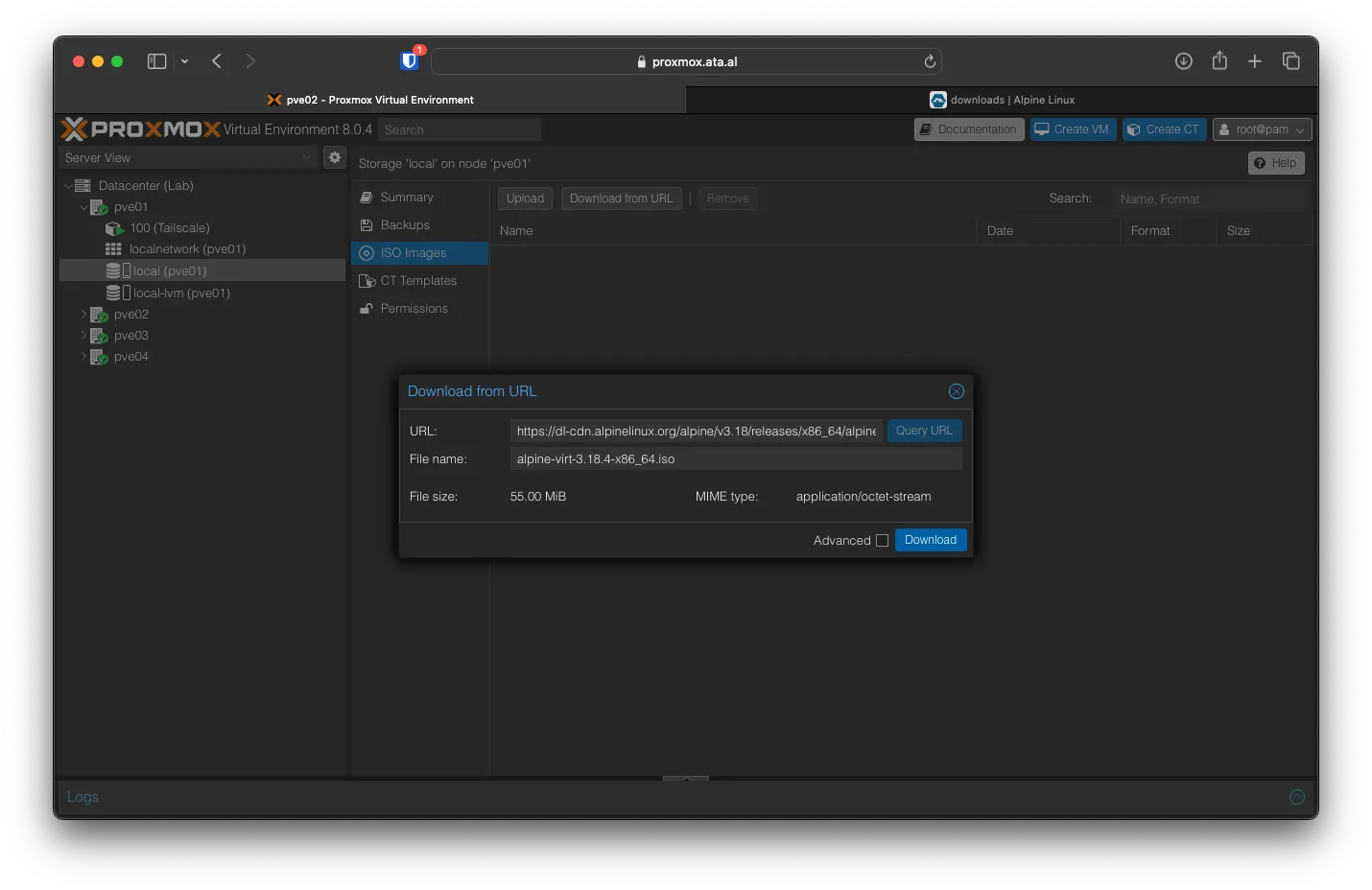Open the Share icon in Safari toolbar
Image resolution: width=1372 pixels, height=890 pixels.
1219,60
